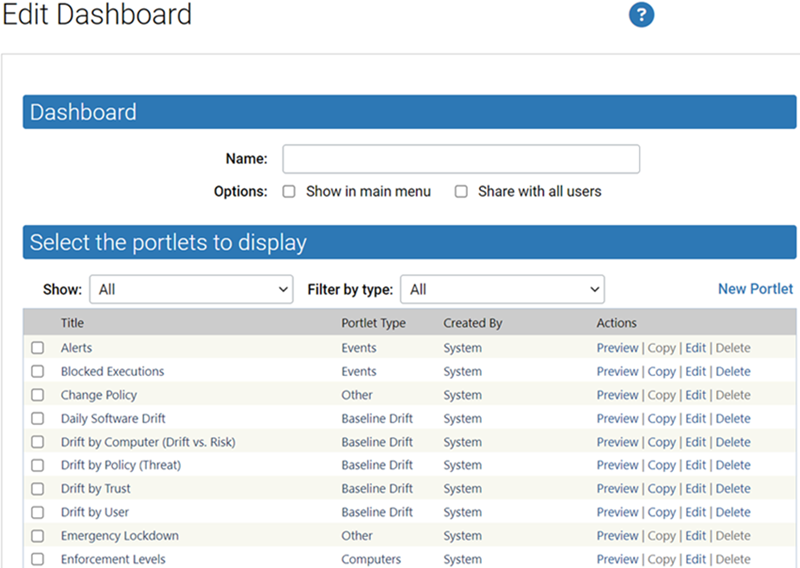This screenshot has width=800, height=568.
Task: Copy the Daily Software Drift portlet
Action: click(x=661, y=418)
